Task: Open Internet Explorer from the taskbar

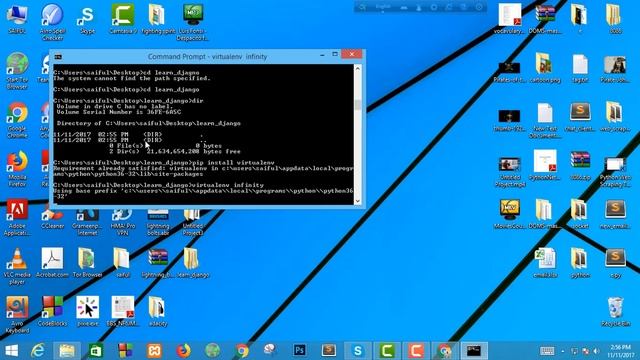Action: pyautogui.click(x=38, y=351)
